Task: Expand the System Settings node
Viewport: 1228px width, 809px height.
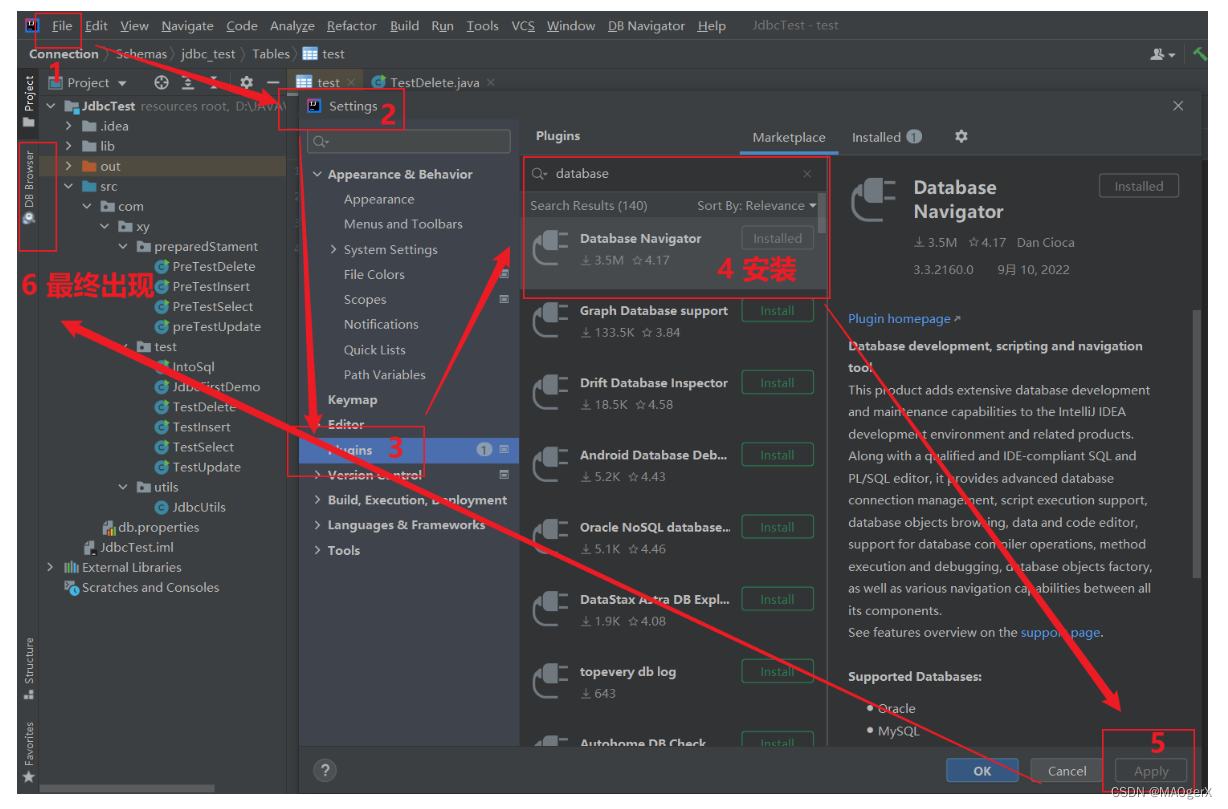Action: [334, 250]
